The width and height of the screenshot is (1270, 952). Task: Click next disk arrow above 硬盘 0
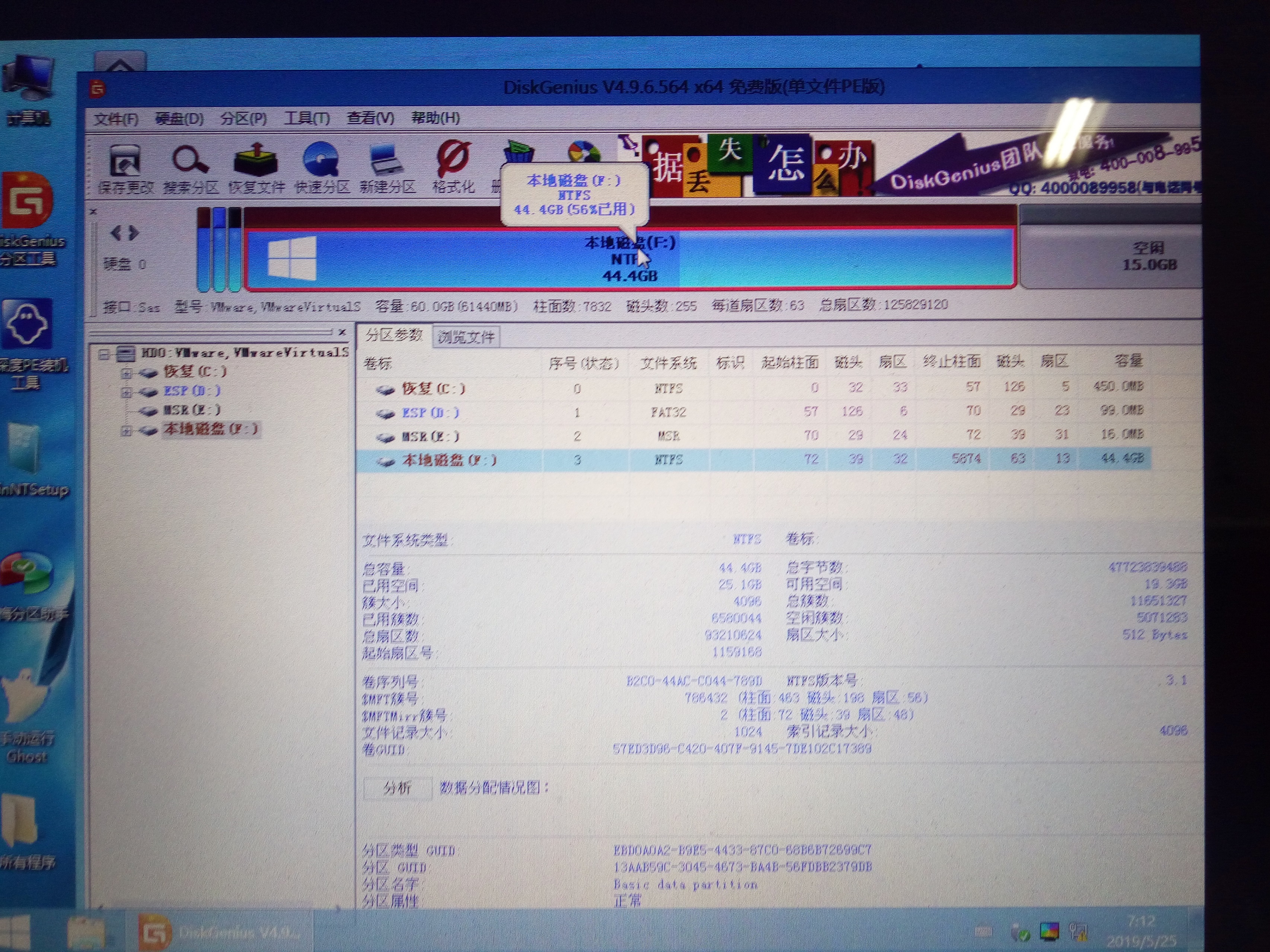click(x=134, y=233)
